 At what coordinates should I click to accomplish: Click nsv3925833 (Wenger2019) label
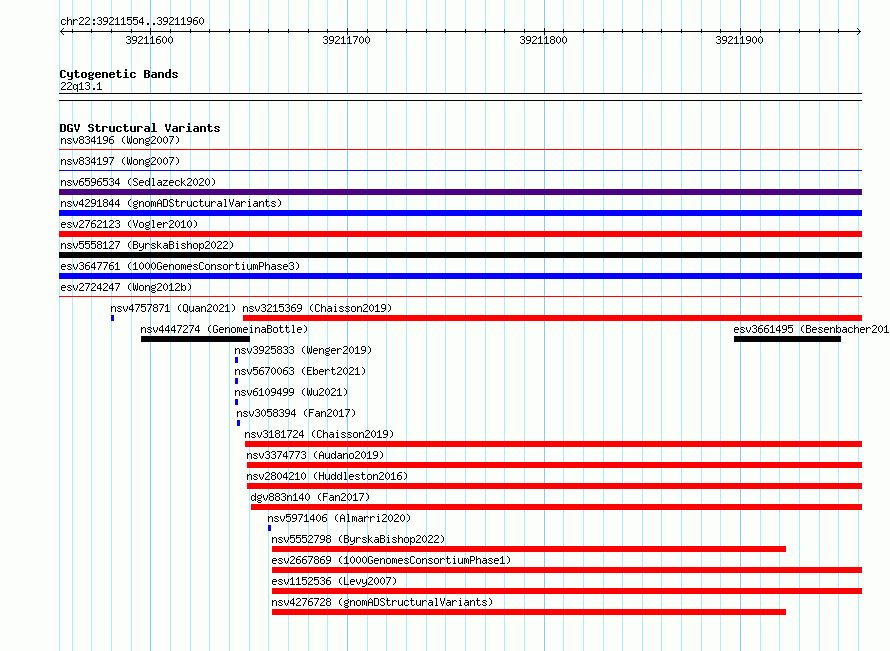(303, 350)
